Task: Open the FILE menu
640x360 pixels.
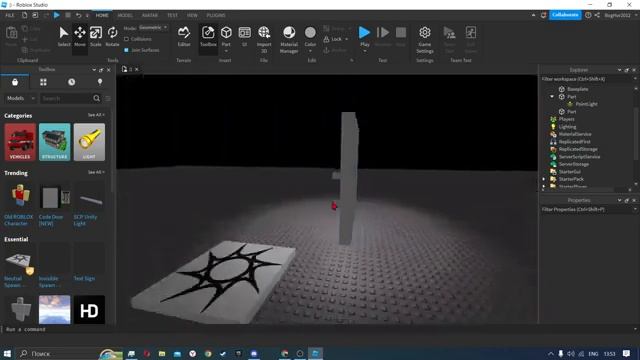Action: tap(10, 15)
